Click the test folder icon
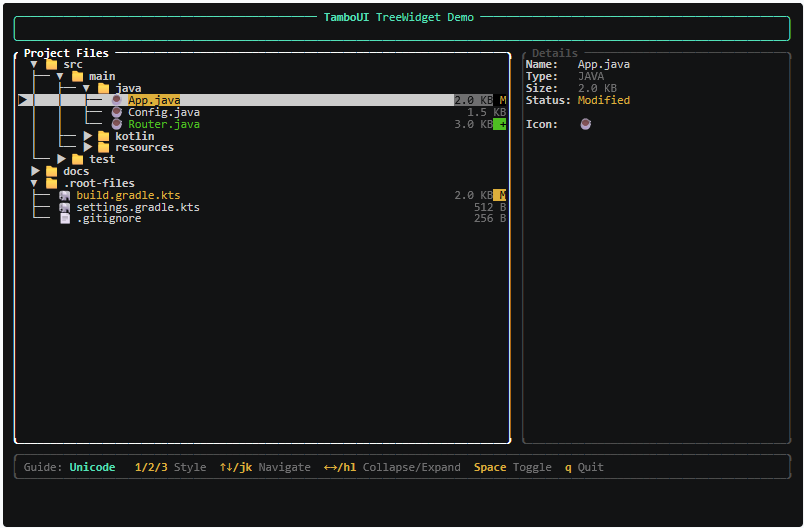Viewport: 804px width, 528px height. [77, 159]
